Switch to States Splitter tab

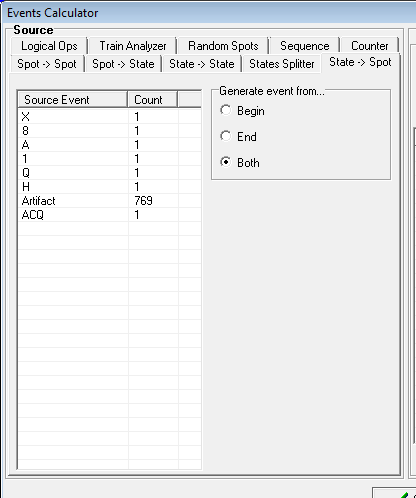(x=282, y=64)
